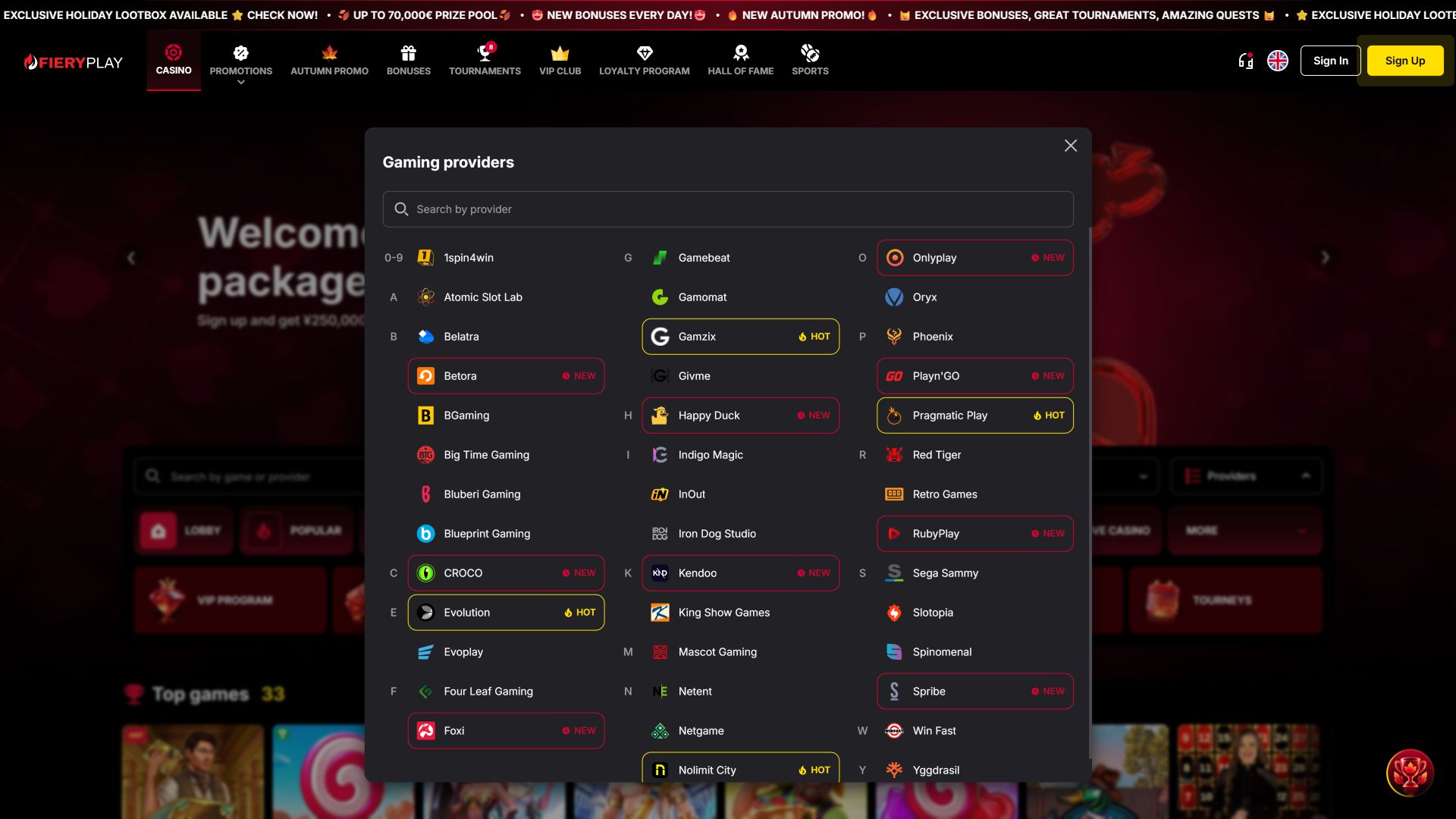Select the BGaming provider

[506, 416]
